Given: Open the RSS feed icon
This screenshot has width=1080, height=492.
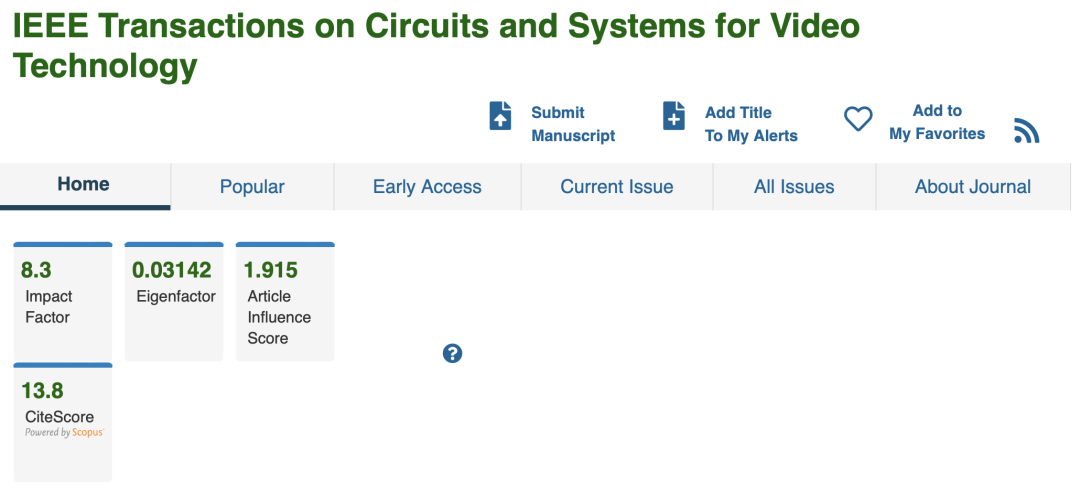Looking at the screenshot, I should (x=1026, y=131).
